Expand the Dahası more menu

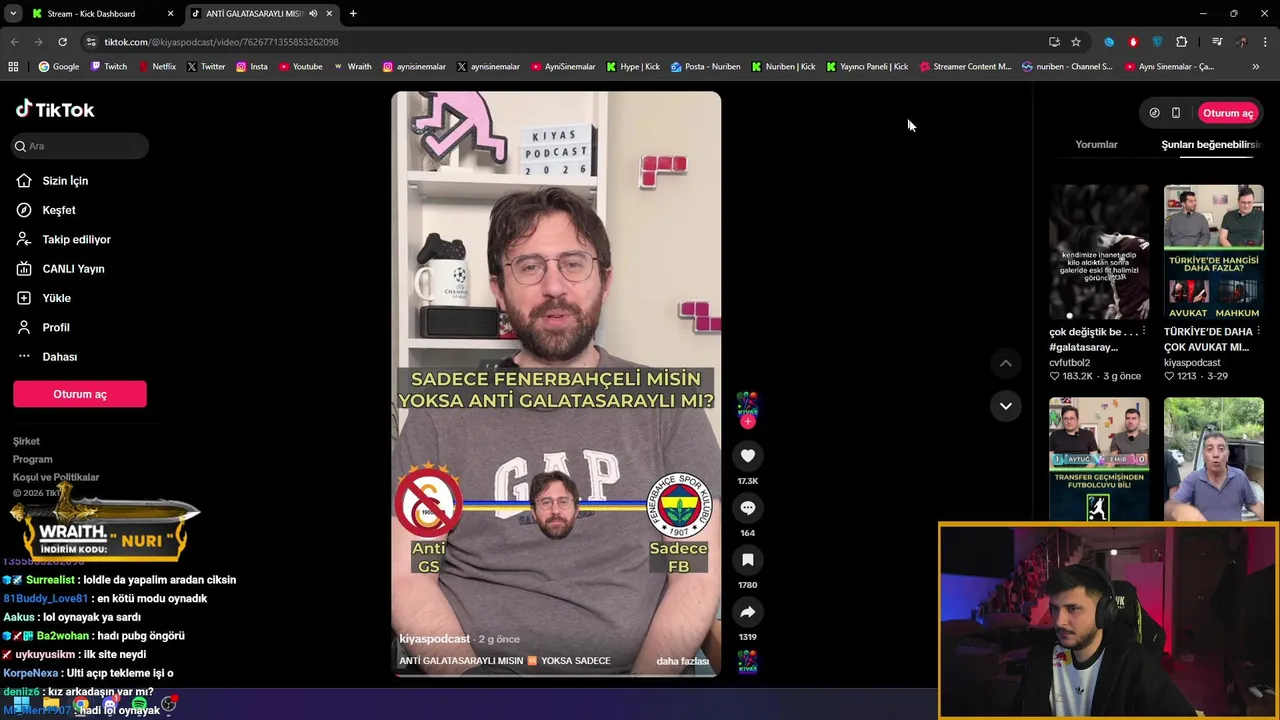coord(46,357)
